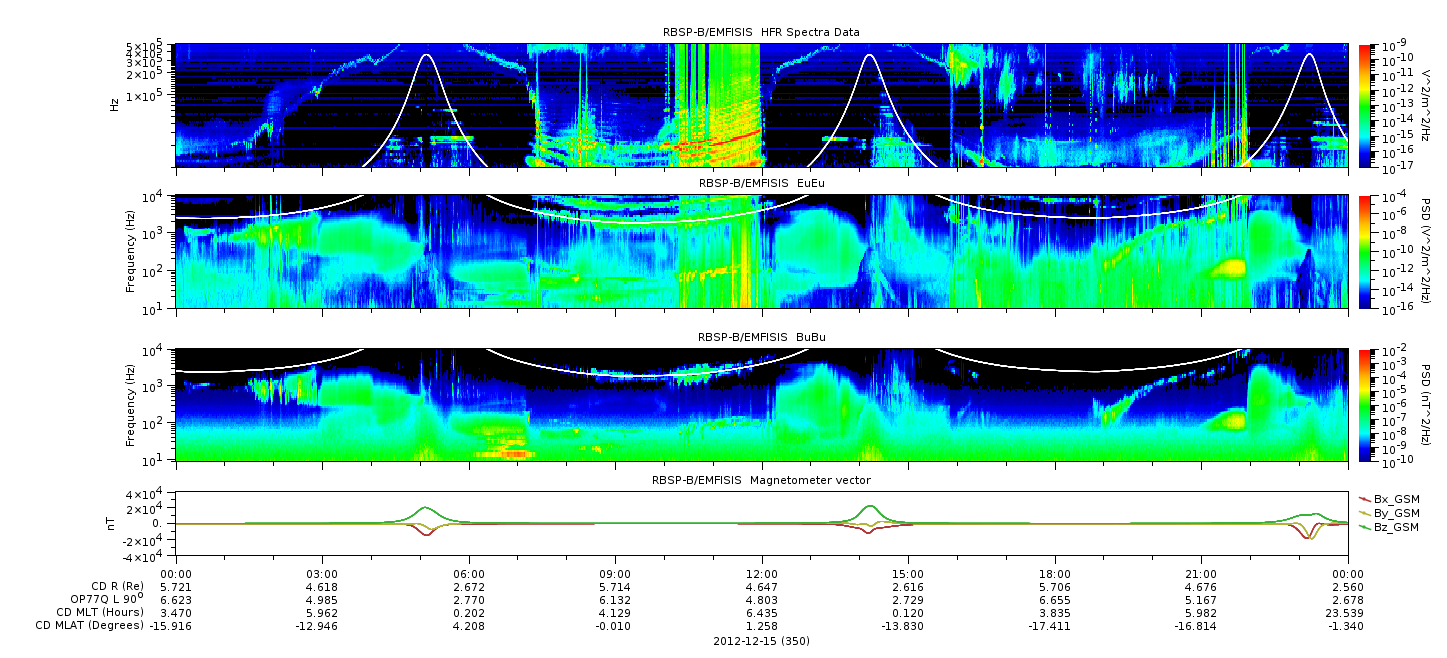1447x658 pixels.
Task: Click the HFR Spectra Data plot title
Action: pos(760,33)
